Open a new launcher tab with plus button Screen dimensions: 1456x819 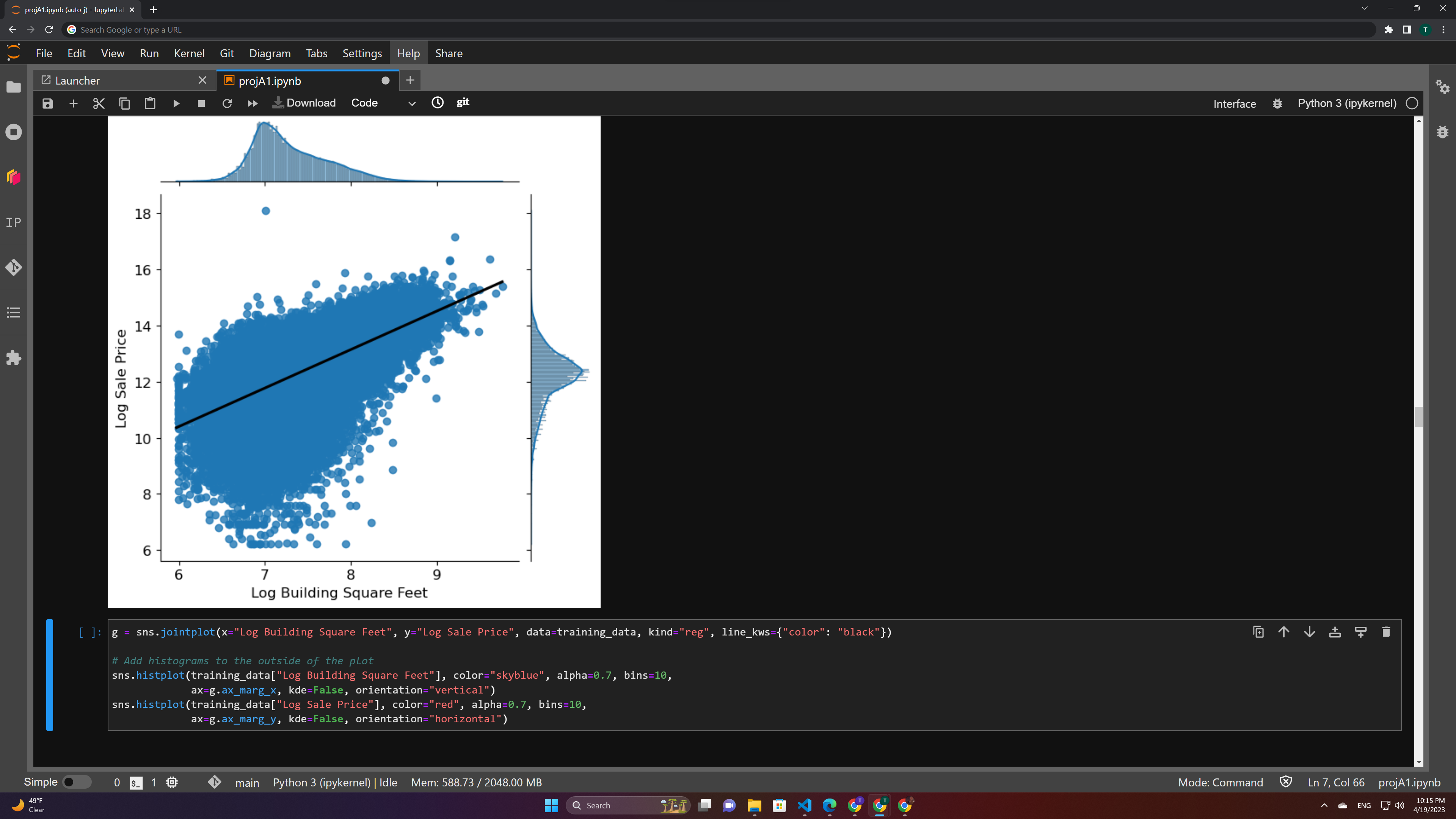point(410,80)
